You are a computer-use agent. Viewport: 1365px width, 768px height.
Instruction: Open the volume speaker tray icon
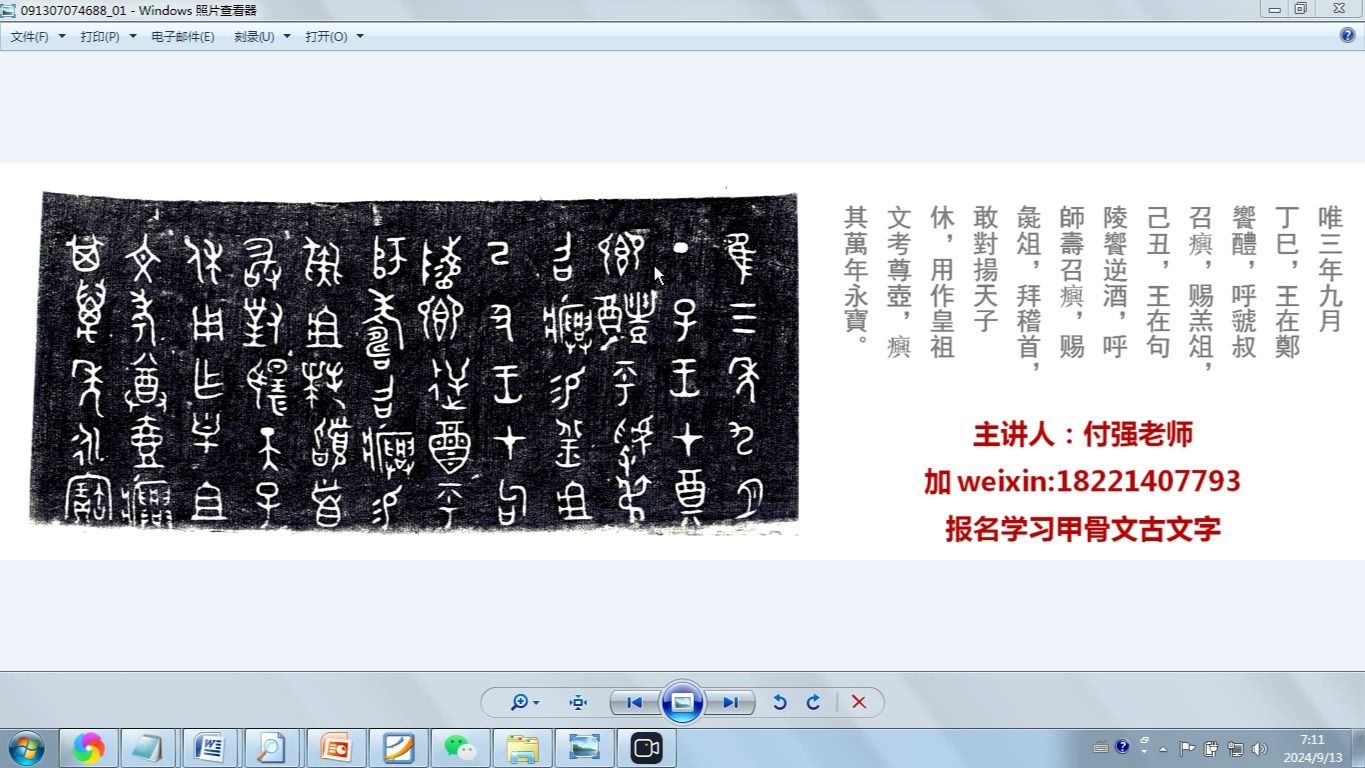click(1259, 748)
